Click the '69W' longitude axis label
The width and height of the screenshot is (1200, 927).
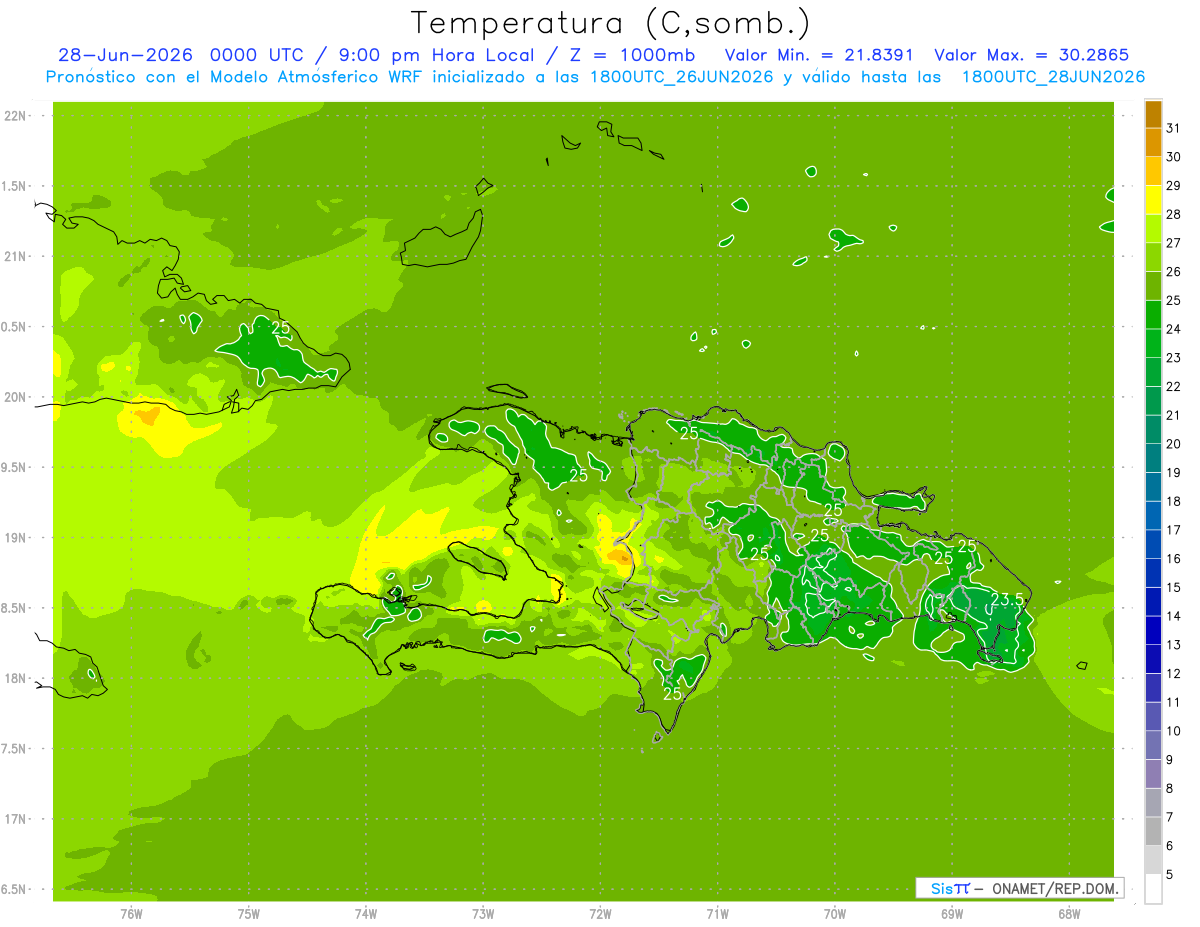tap(952, 913)
